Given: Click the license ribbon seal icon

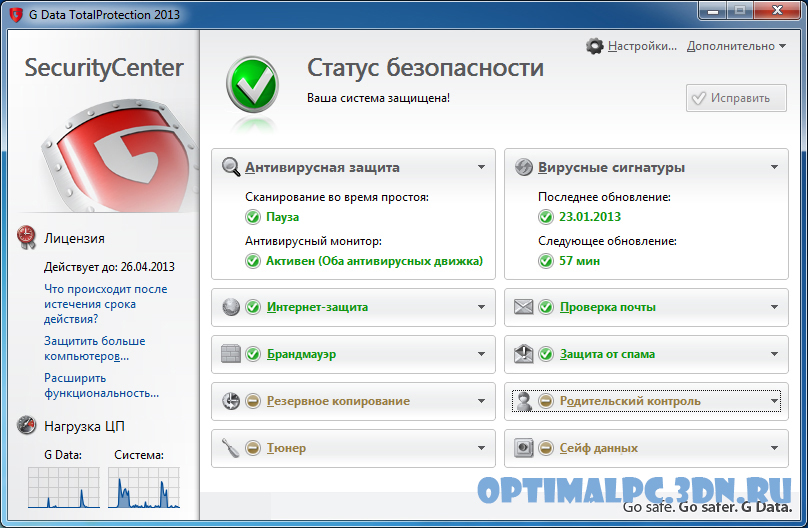Looking at the screenshot, I should [x=26, y=237].
